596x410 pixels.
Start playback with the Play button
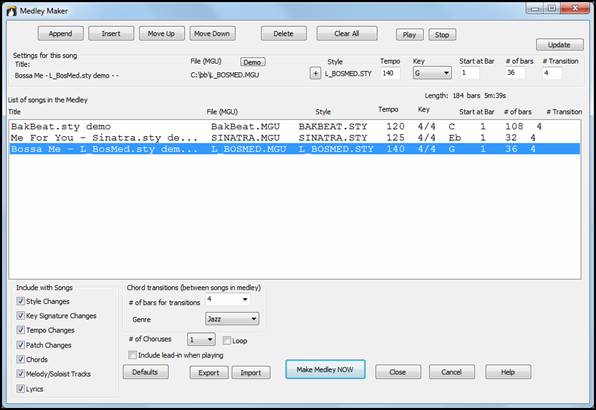click(x=409, y=35)
